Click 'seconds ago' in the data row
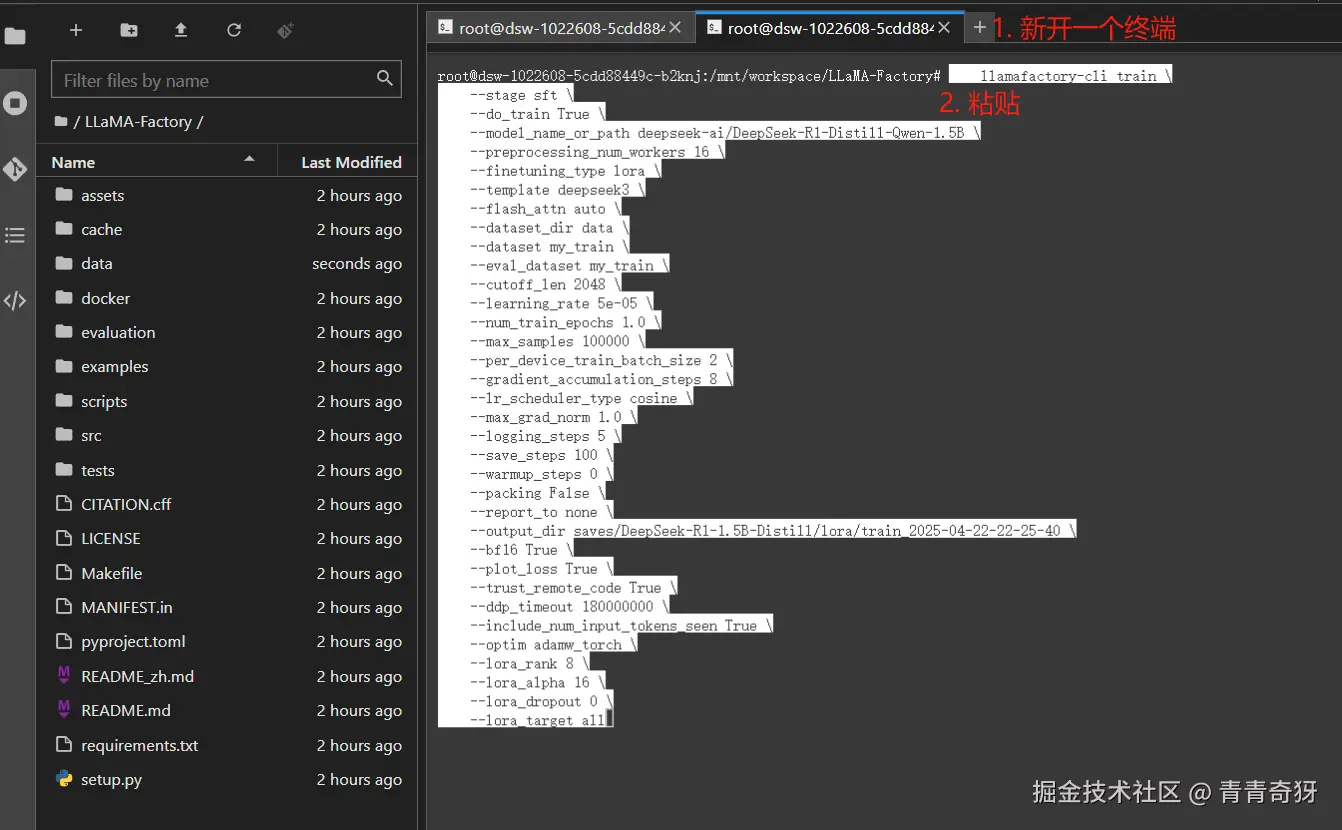This screenshot has width=1342, height=830. coord(357,264)
